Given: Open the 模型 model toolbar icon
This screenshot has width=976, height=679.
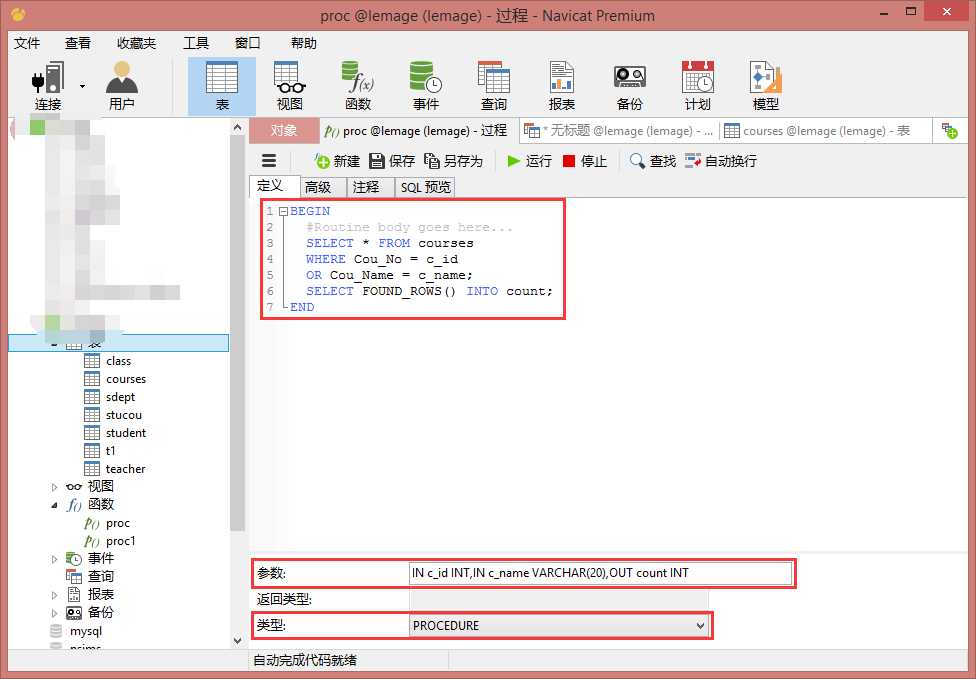Looking at the screenshot, I should tap(766, 86).
